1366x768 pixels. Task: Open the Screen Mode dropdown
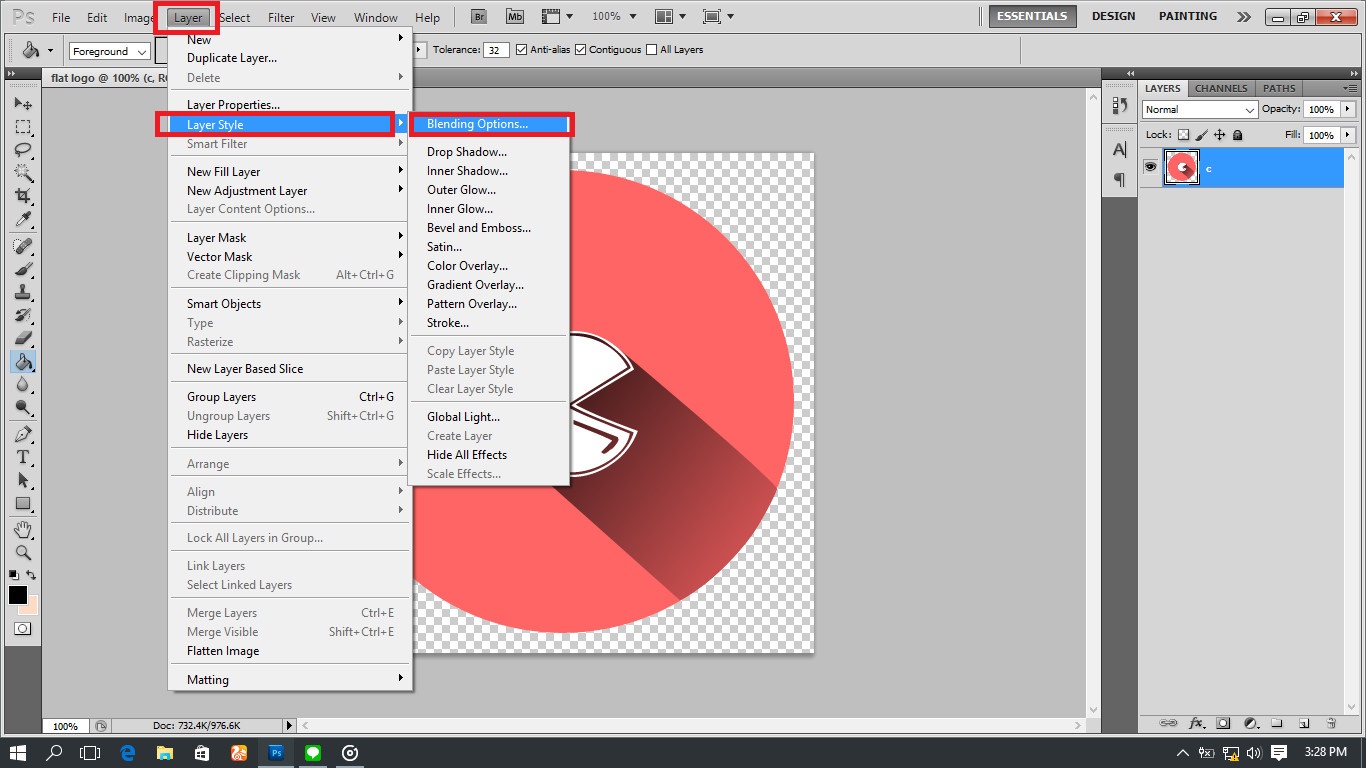click(x=719, y=17)
